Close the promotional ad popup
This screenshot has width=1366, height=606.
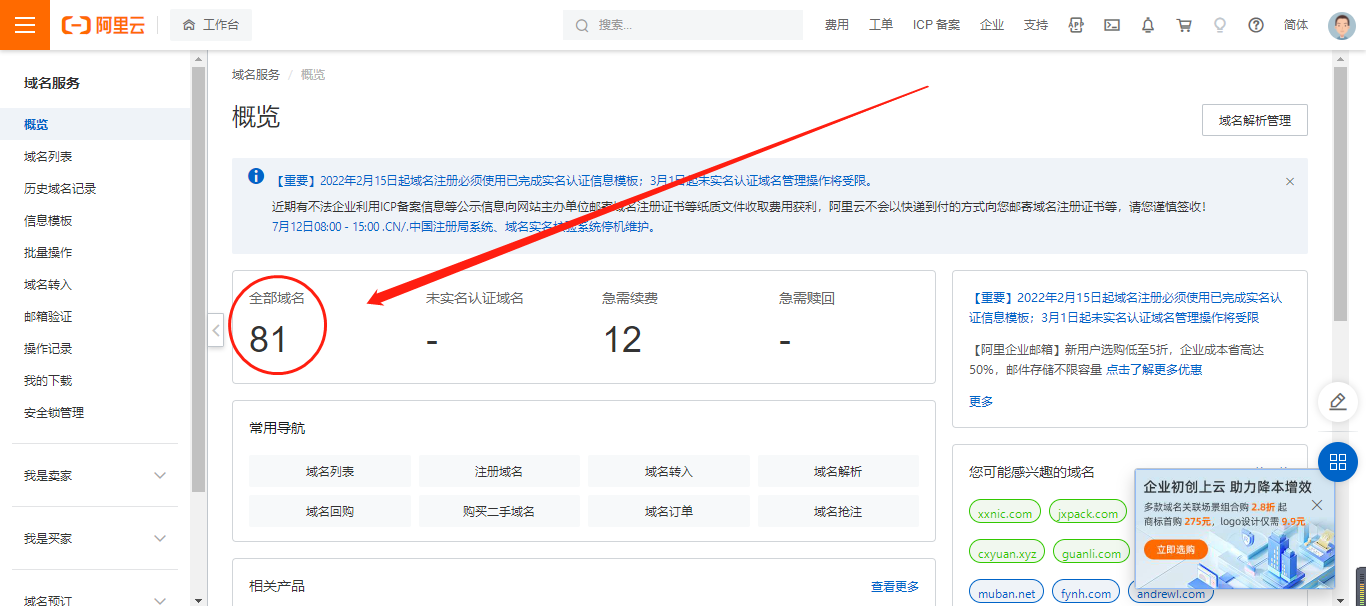(x=1316, y=505)
